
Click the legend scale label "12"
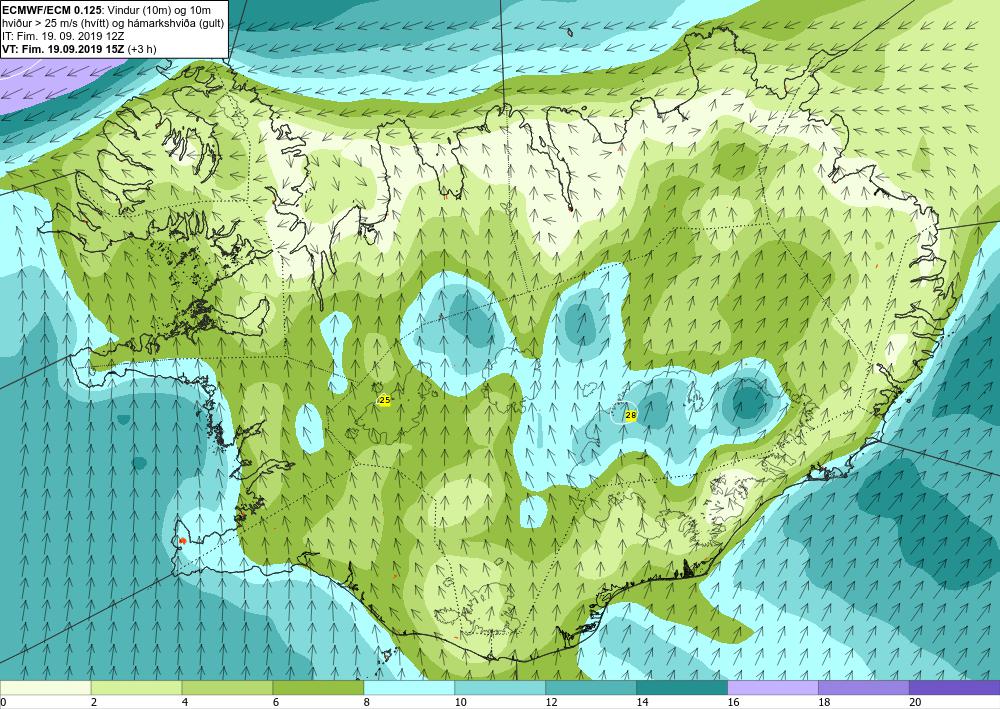point(551,702)
